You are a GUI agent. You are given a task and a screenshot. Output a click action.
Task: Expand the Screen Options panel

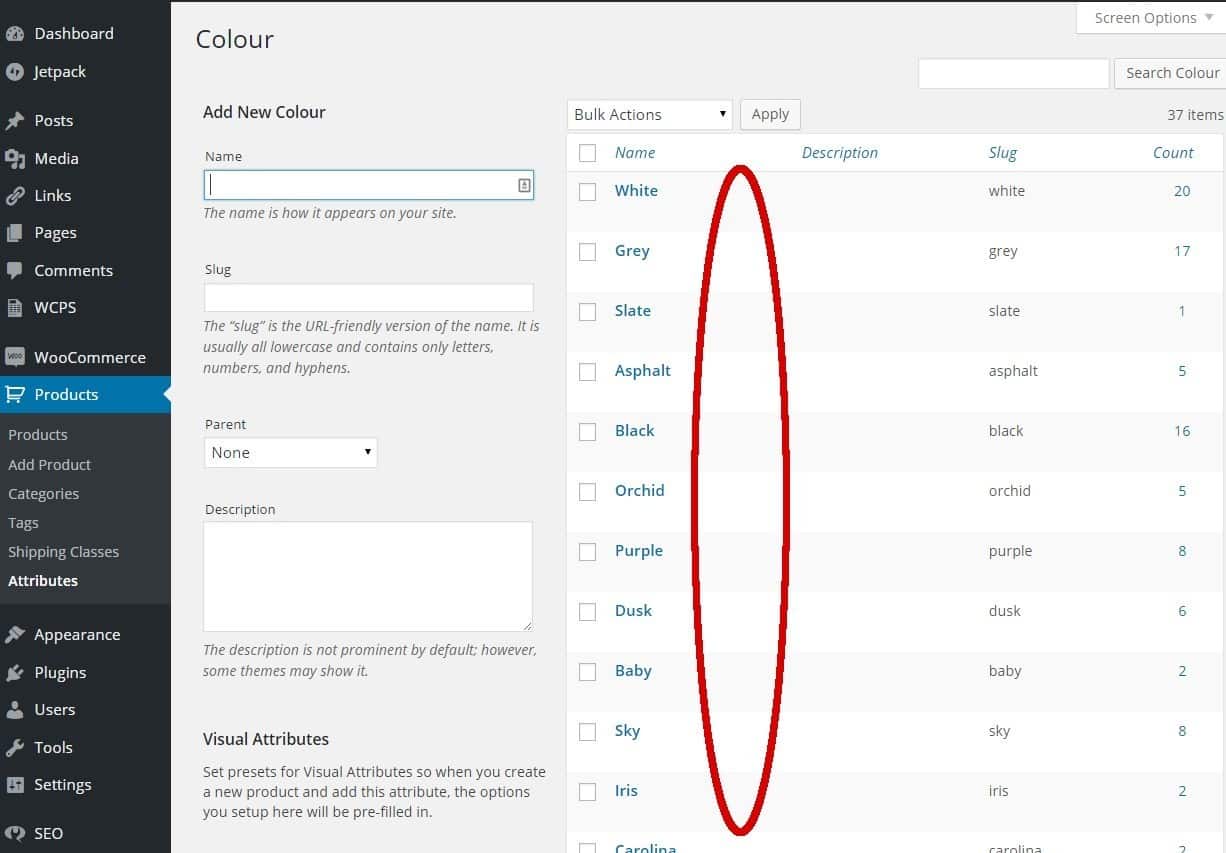pos(1152,18)
